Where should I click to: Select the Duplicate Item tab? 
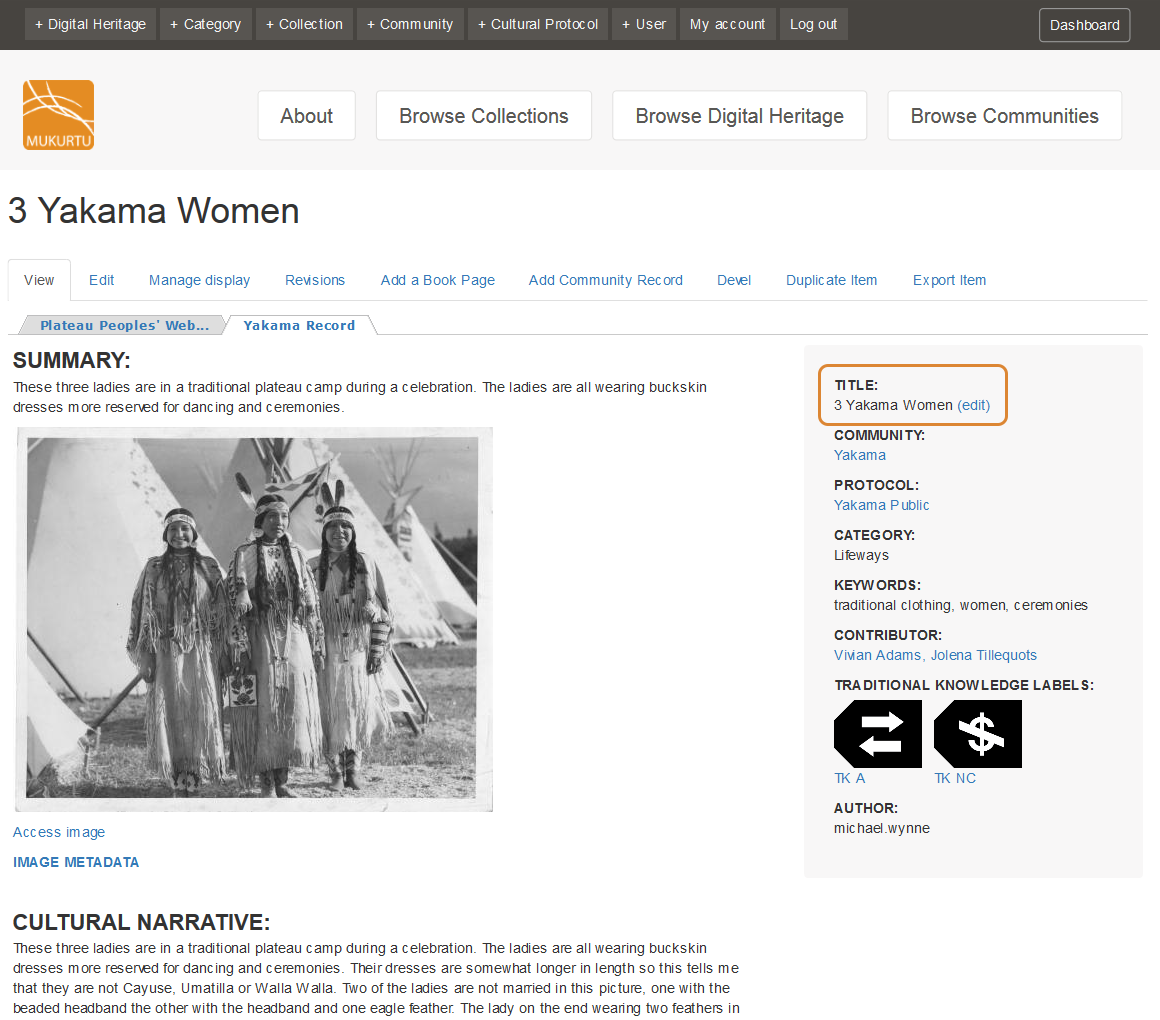(832, 280)
